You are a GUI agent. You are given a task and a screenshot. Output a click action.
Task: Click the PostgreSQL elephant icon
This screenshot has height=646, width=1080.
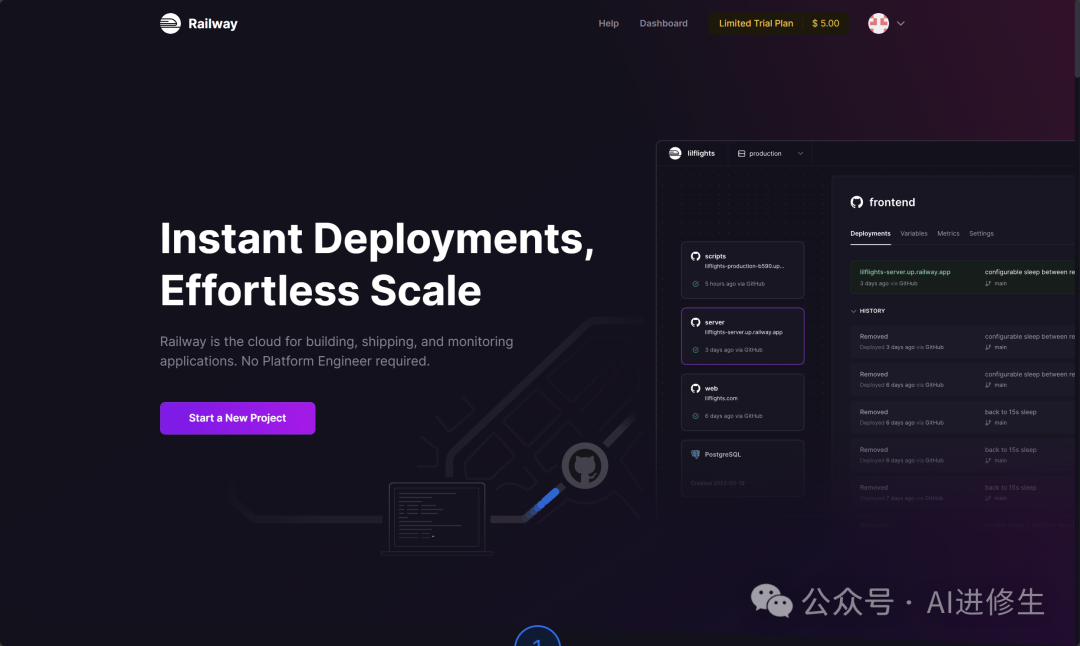[x=696, y=455]
